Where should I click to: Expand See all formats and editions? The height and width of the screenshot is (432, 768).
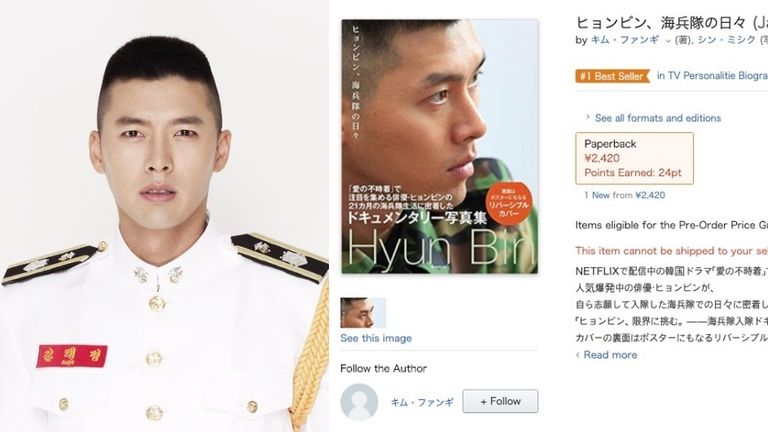click(x=657, y=118)
